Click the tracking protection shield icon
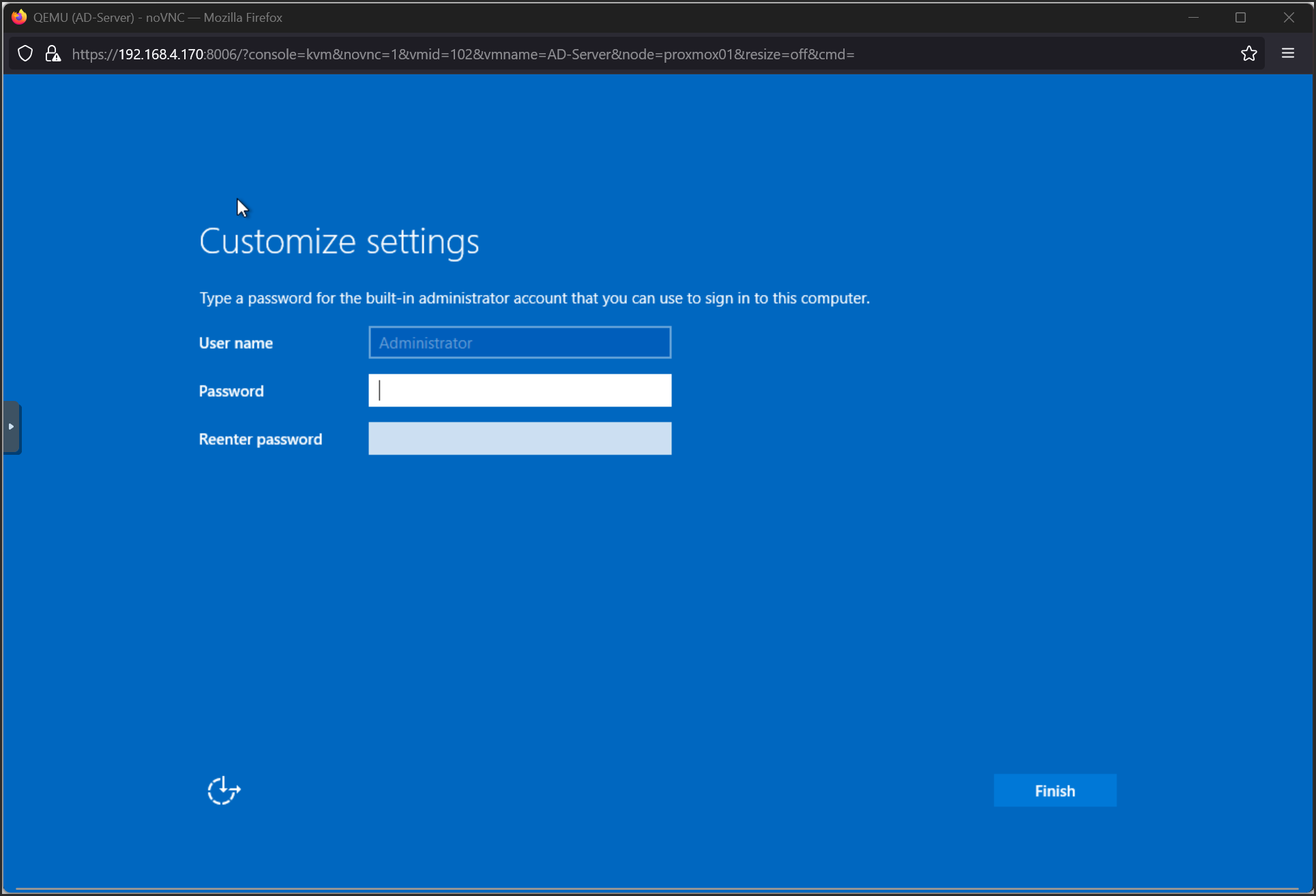Image resolution: width=1316 pixels, height=896 pixels. pyautogui.click(x=25, y=54)
